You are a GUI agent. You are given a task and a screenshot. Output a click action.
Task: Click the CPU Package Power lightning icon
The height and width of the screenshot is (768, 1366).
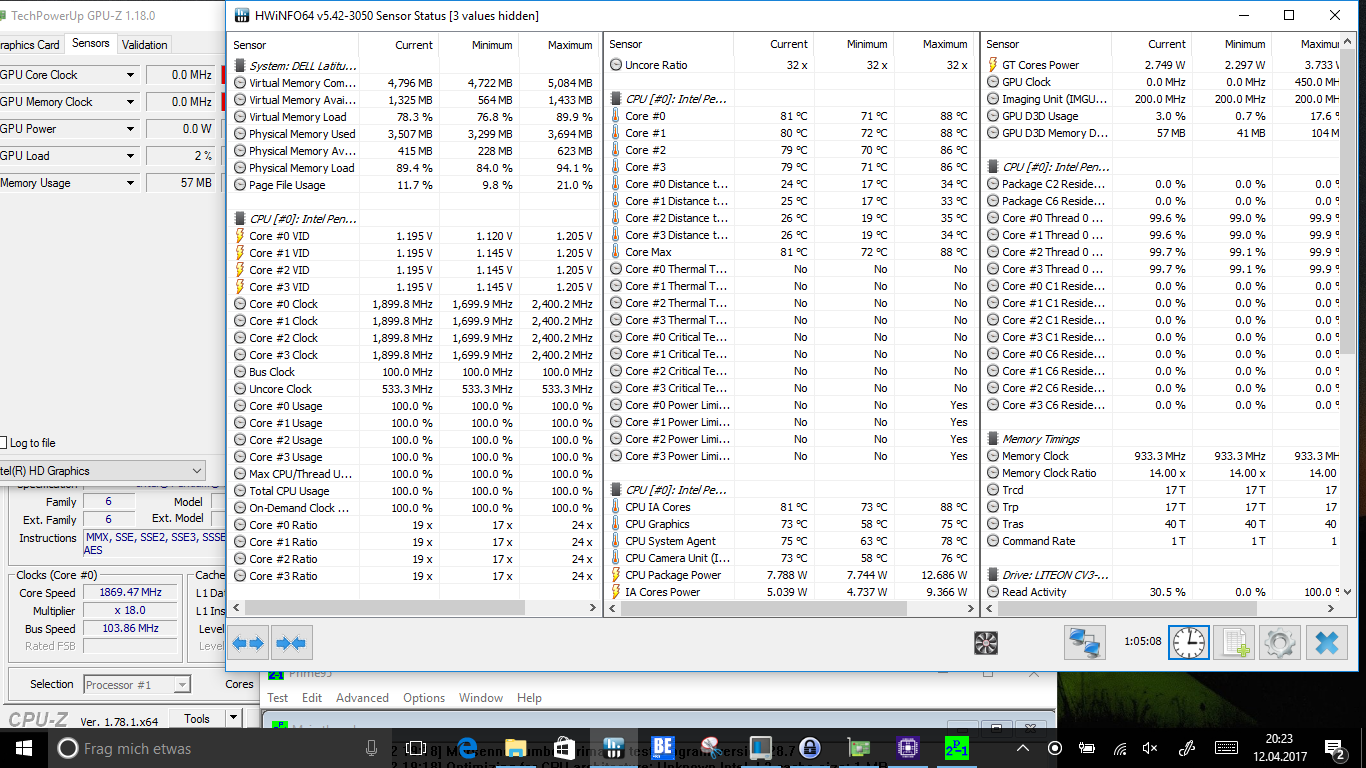coord(616,575)
